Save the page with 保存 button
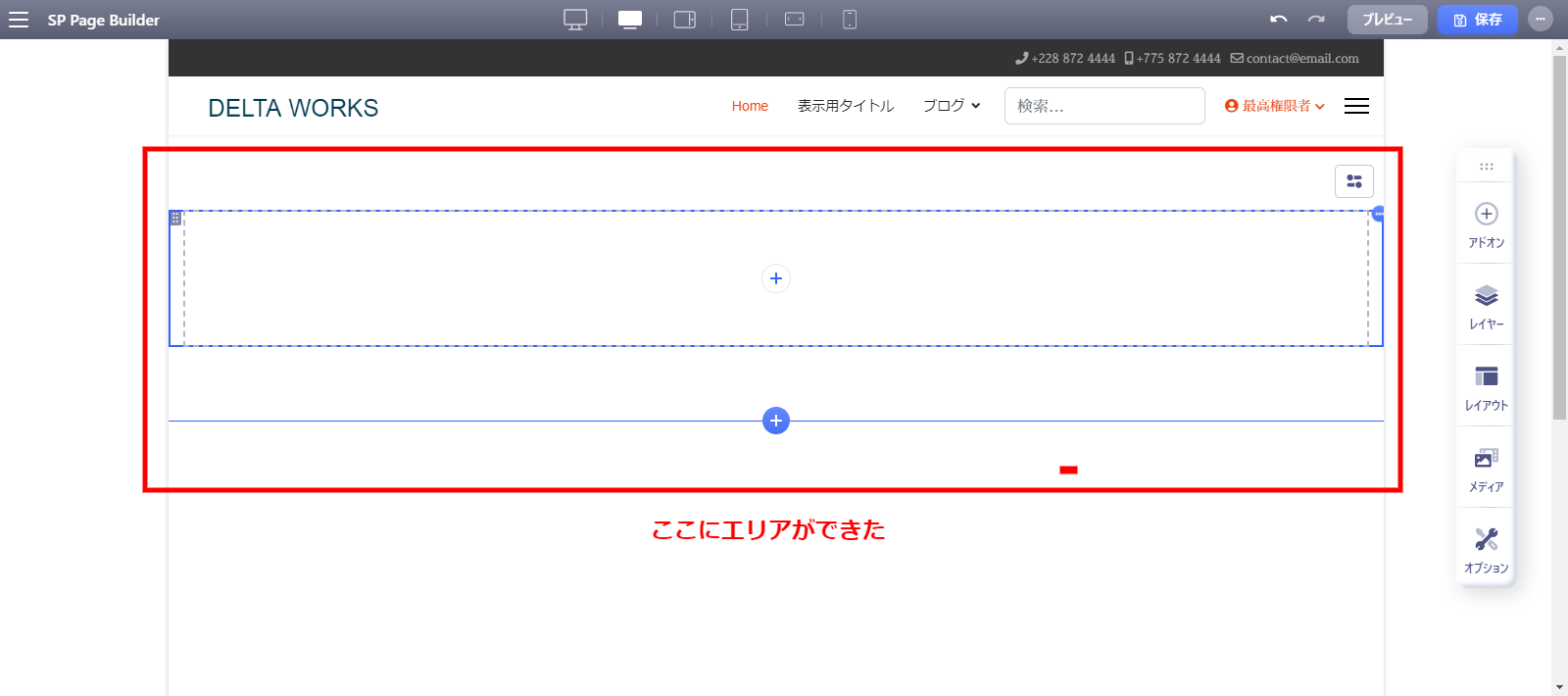The width and height of the screenshot is (1568, 696). (x=1477, y=20)
